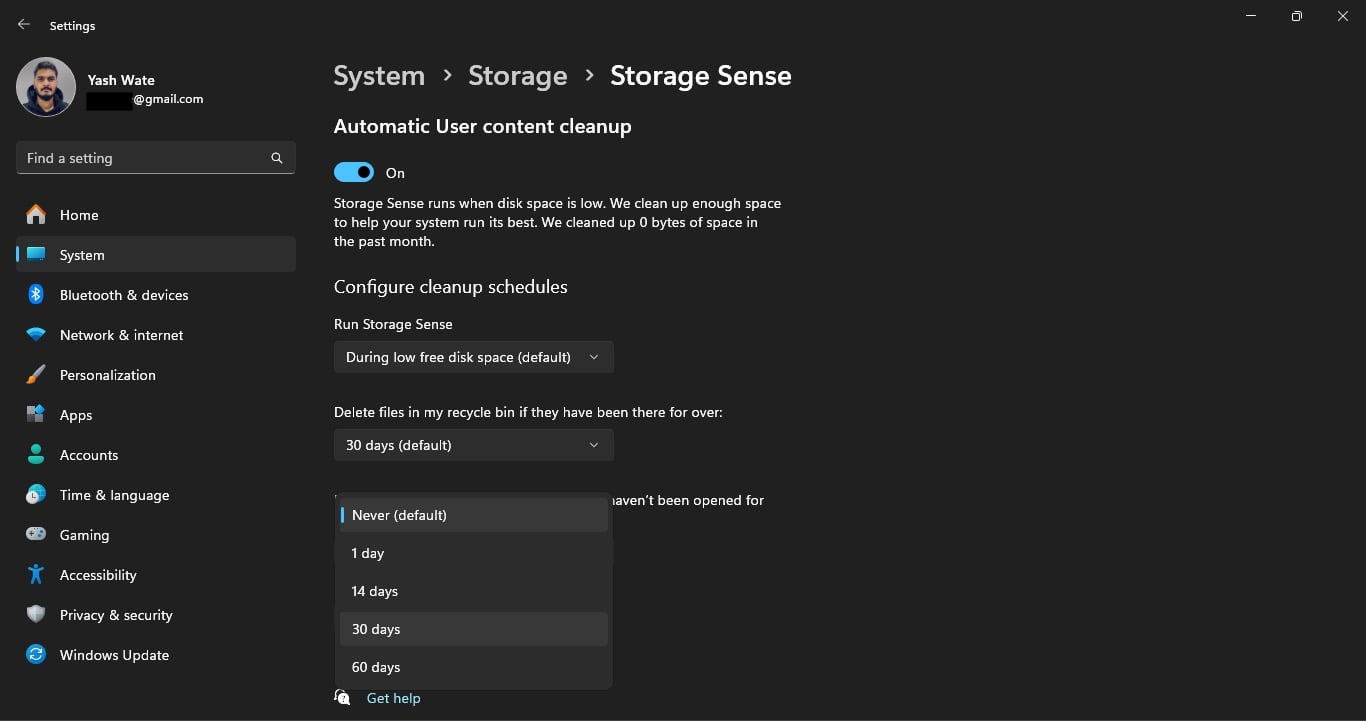Pick 30 days in the open dropdown list
The width and height of the screenshot is (1366, 721).
pos(473,629)
